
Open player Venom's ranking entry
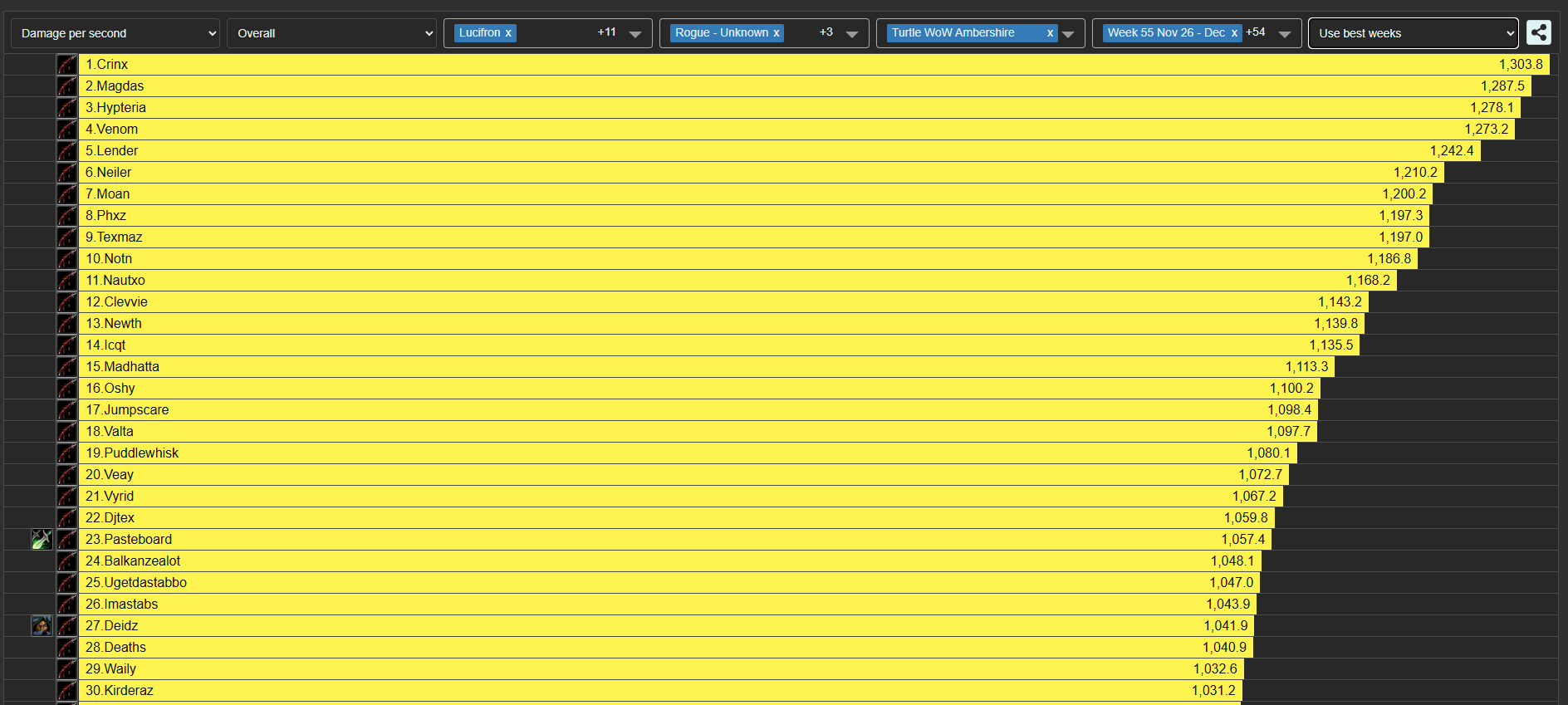[796, 129]
